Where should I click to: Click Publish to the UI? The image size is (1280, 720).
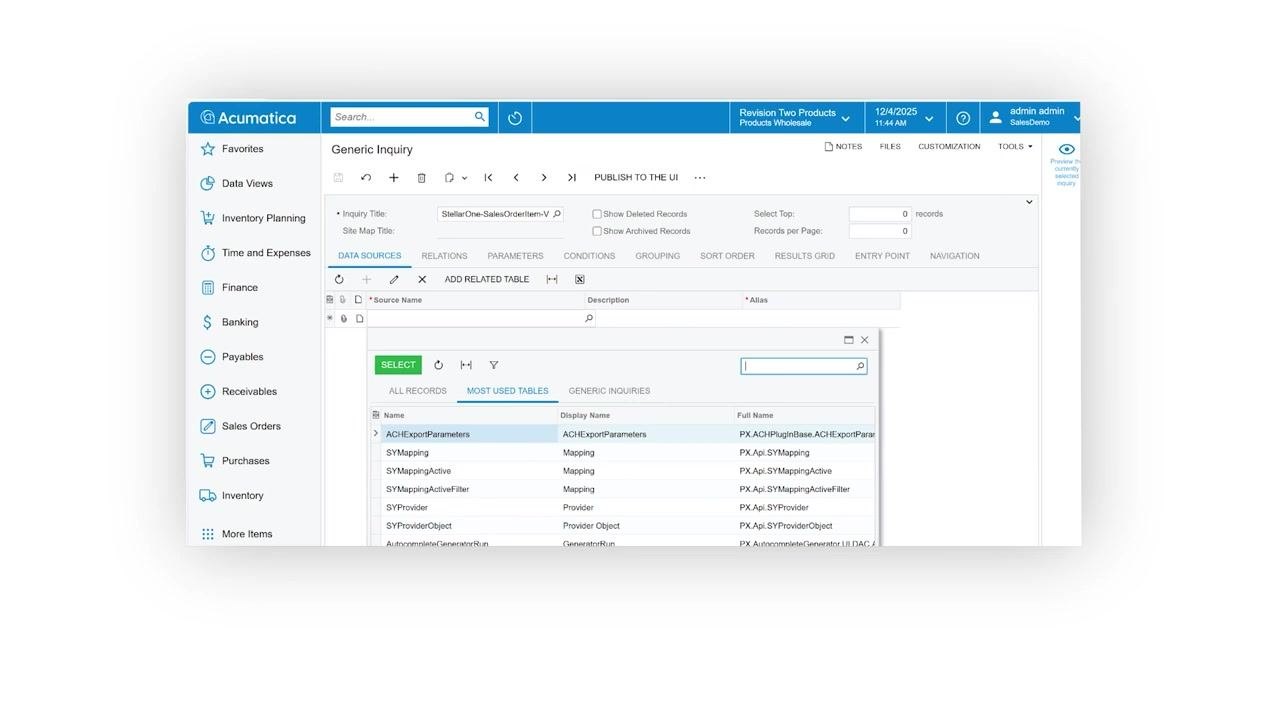[636, 178]
